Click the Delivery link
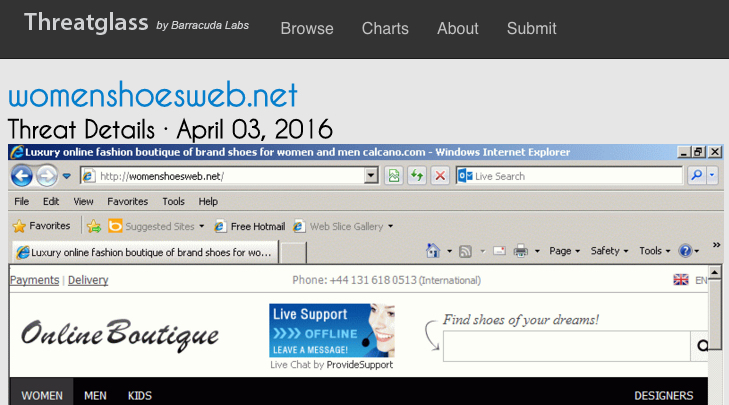Screen dimensions: 729x405 click(x=88, y=280)
